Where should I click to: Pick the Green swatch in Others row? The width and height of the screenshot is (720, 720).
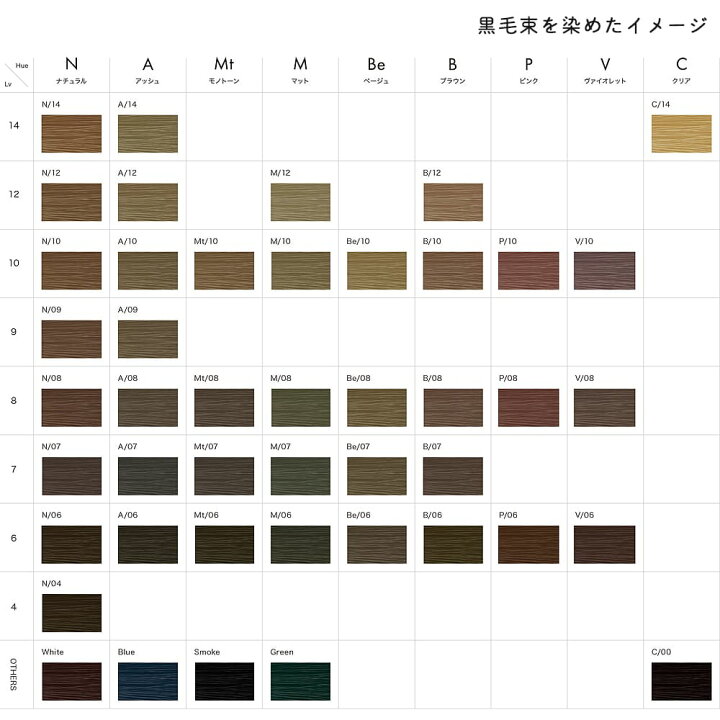[x=300, y=681]
